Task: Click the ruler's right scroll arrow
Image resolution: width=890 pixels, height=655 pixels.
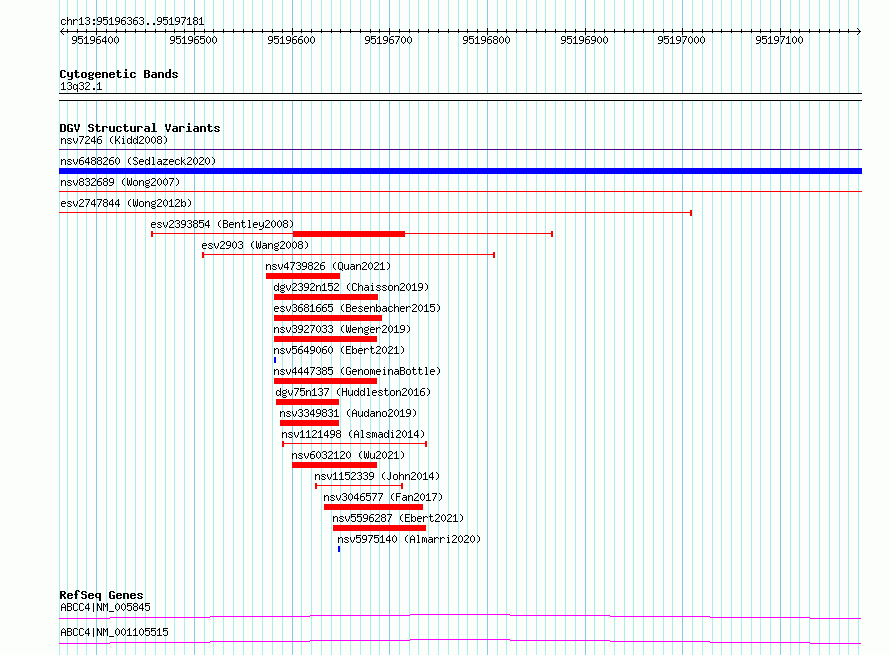Action: (859, 32)
